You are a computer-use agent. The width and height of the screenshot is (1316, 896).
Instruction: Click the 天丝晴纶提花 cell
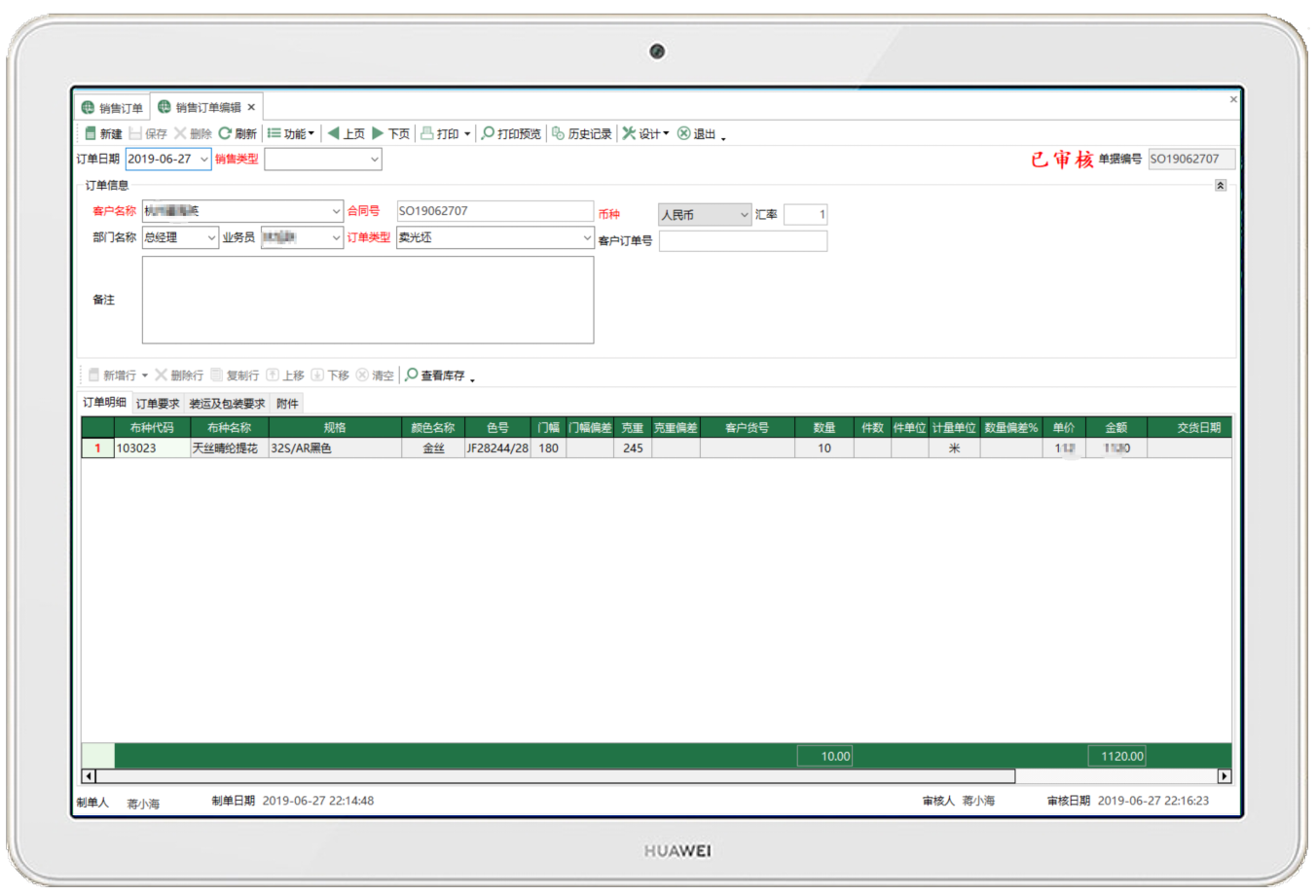click(x=229, y=448)
